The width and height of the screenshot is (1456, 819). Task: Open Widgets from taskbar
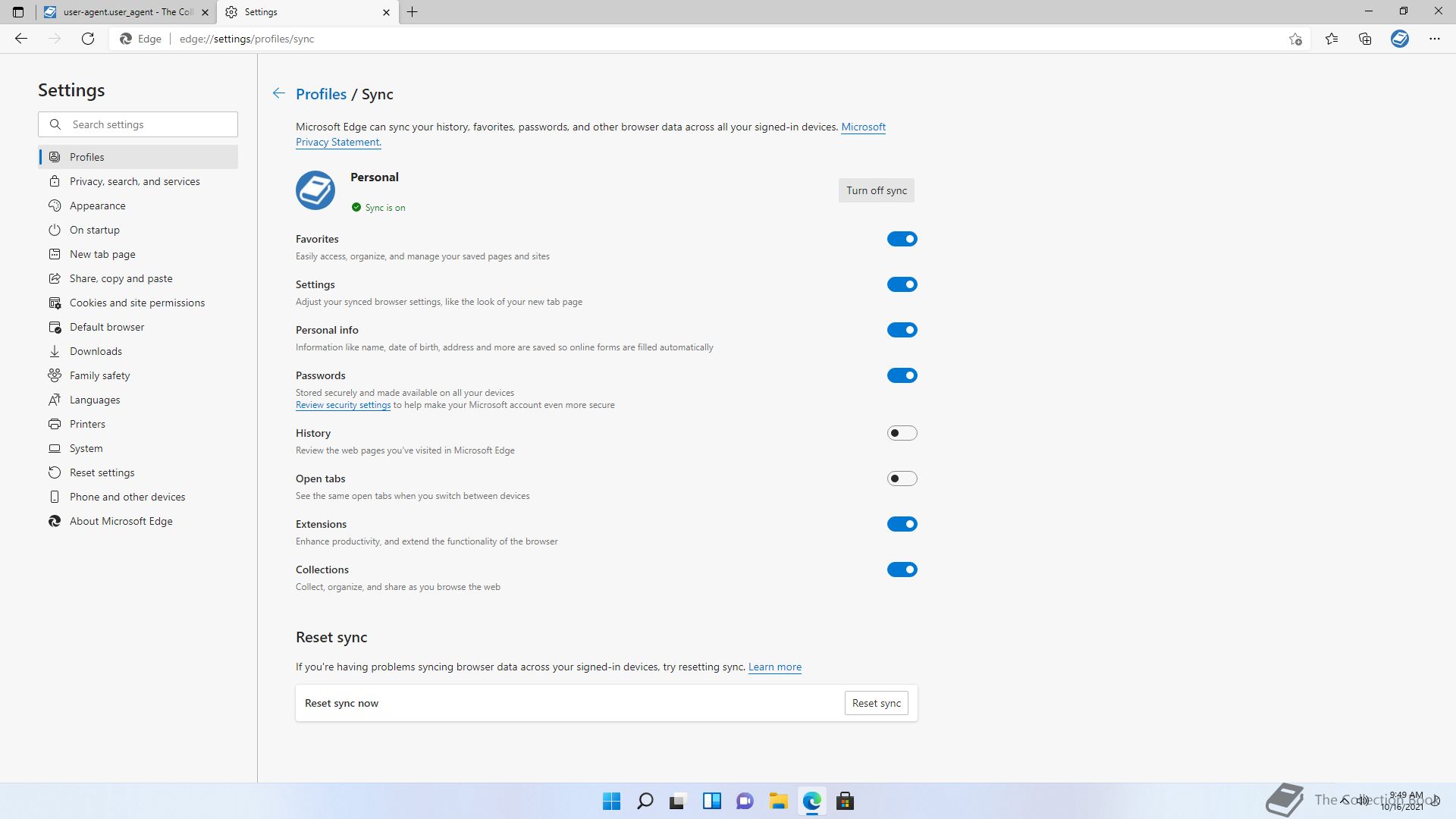tap(712, 801)
